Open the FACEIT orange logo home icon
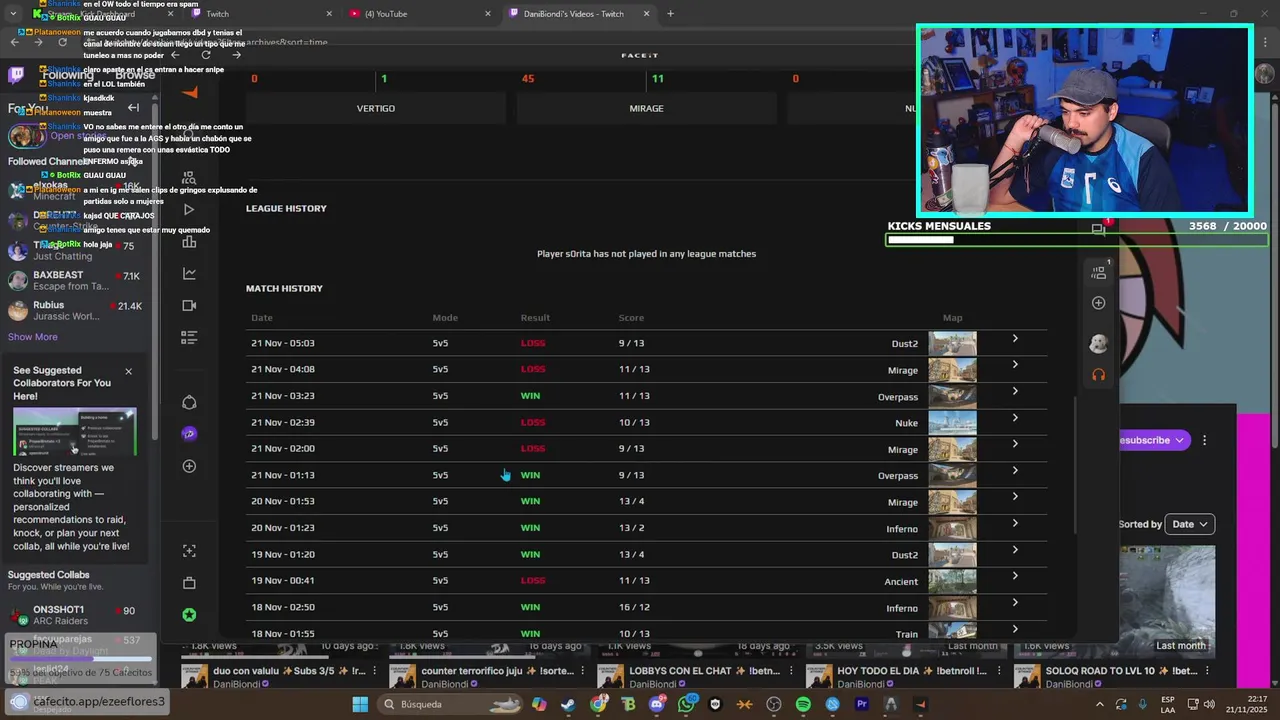The image size is (1280, 720). (189, 92)
